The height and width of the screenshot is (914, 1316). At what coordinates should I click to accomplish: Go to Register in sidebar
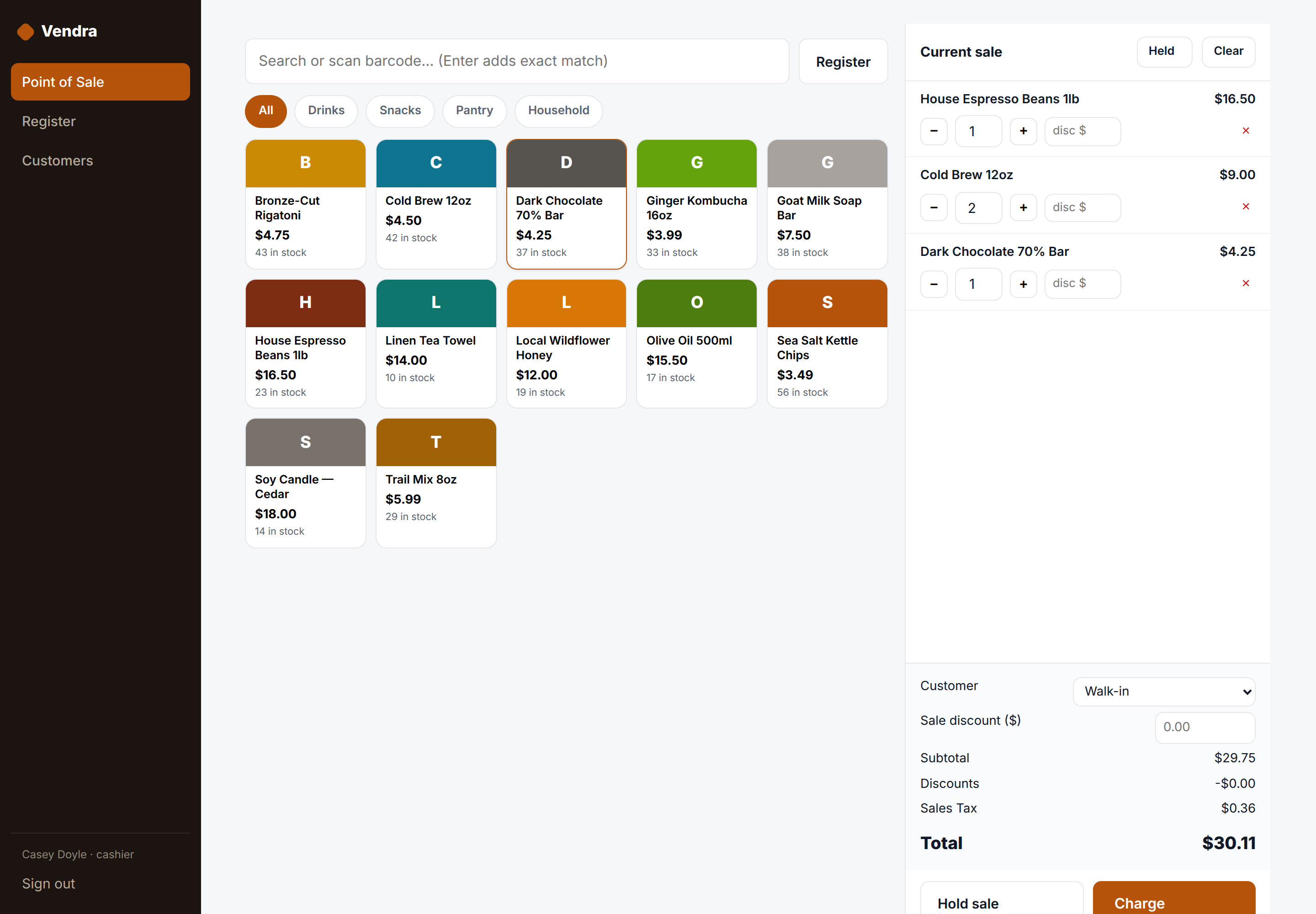click(x=100, y=122)
